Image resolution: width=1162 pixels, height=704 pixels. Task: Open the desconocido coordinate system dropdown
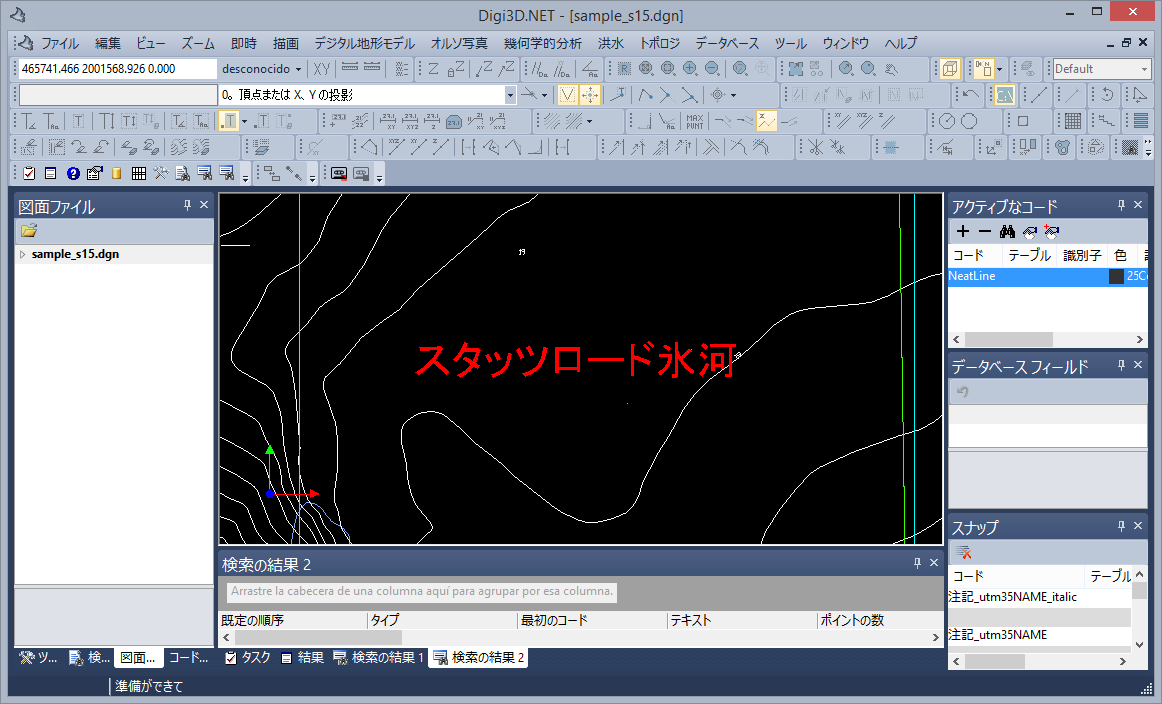[261, 69]
